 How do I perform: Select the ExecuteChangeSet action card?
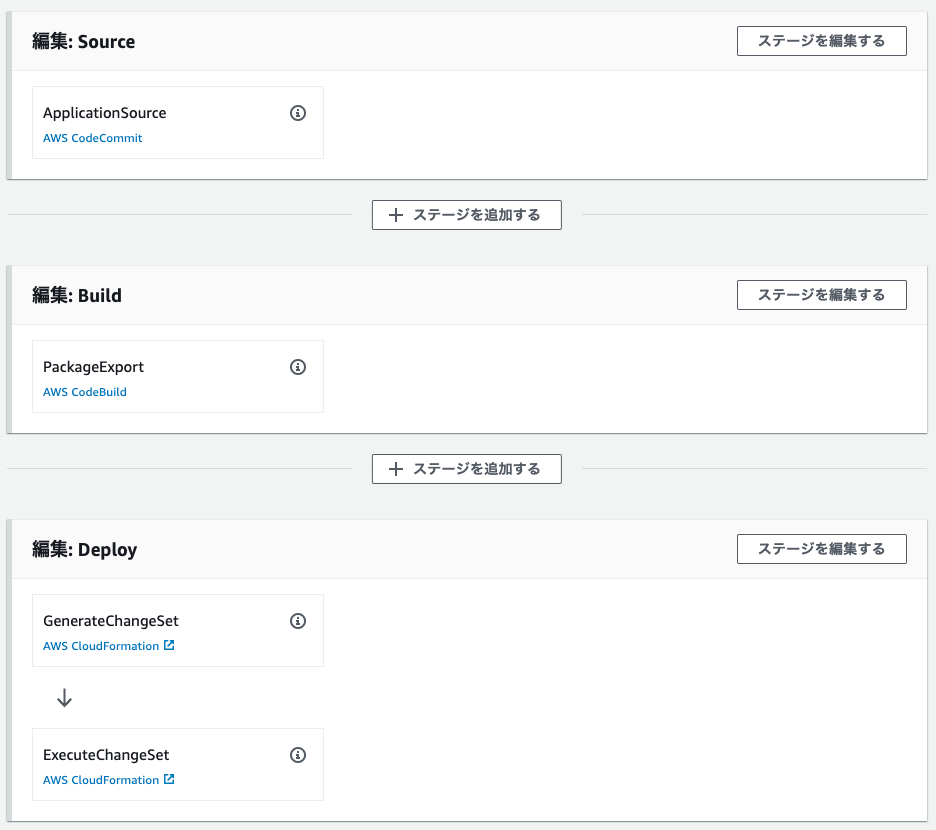point(178,764)
